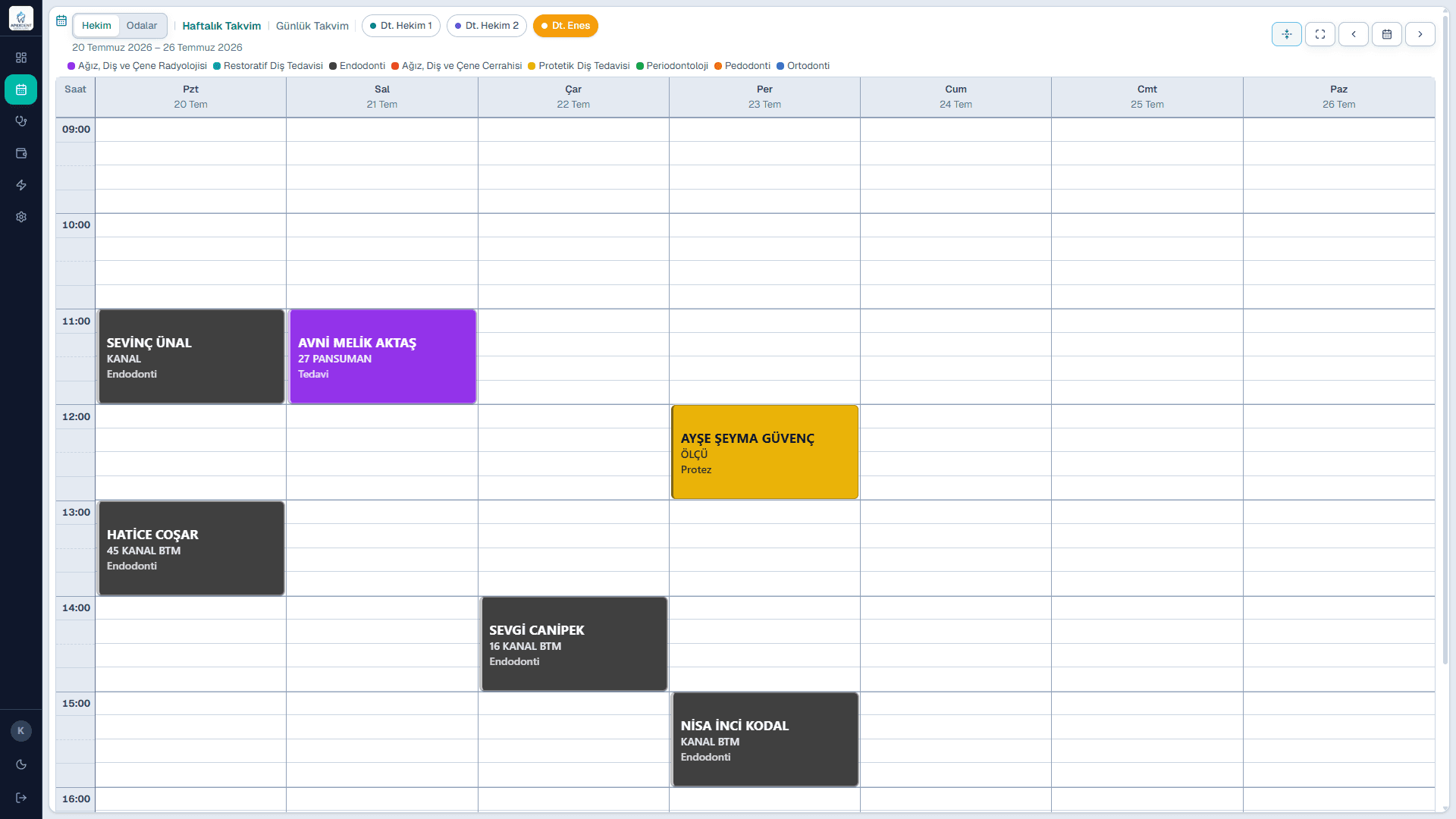
Task: Click the logout icon in sidebar
Action: (x=21, y=798)
